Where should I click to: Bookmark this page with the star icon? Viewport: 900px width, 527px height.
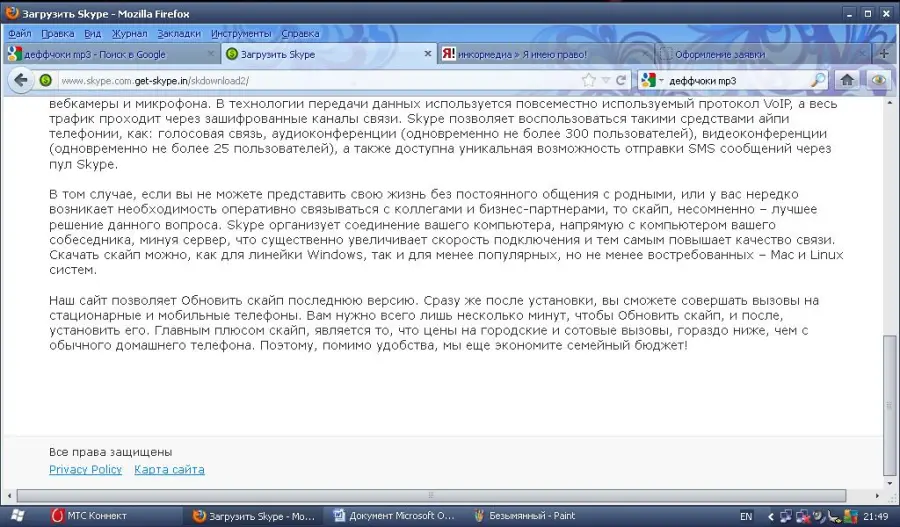click(588, 80)
